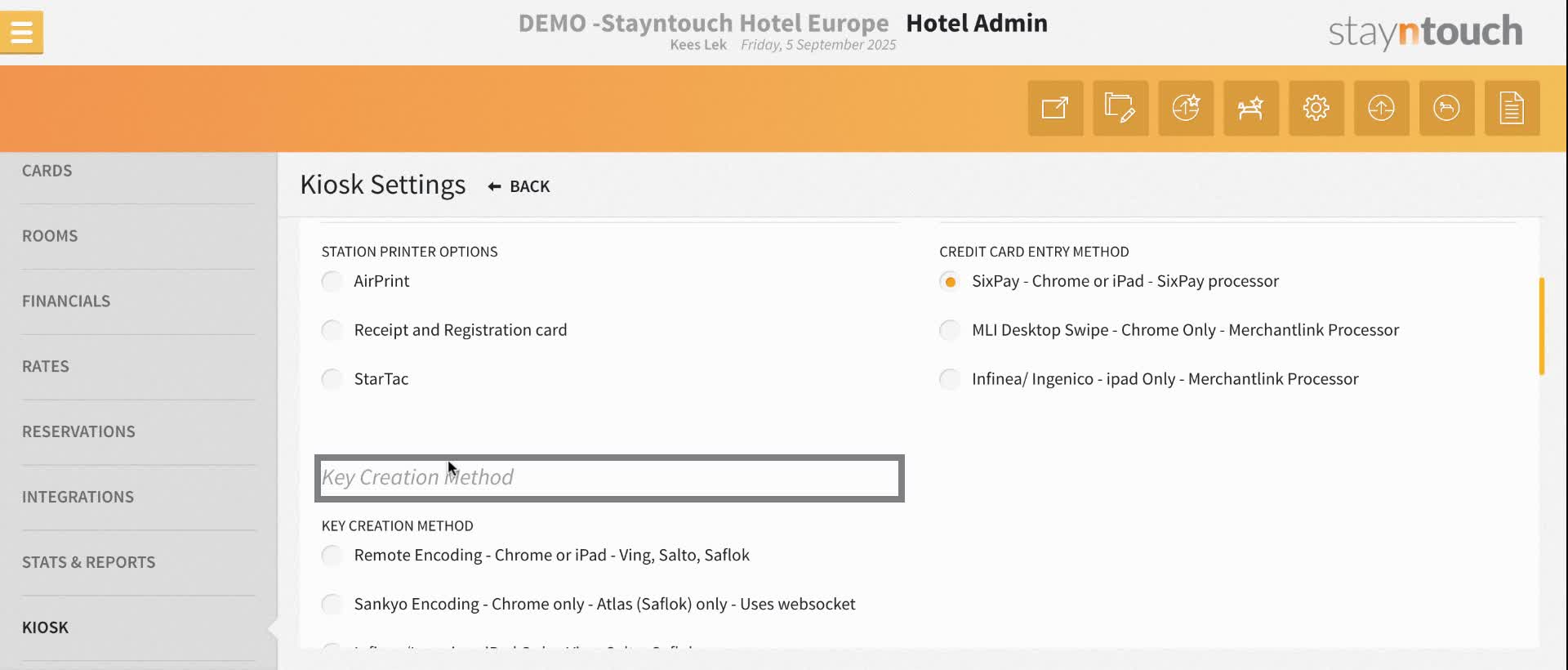
Task: Click the Key Creation Method field
Action: point(609,478)
